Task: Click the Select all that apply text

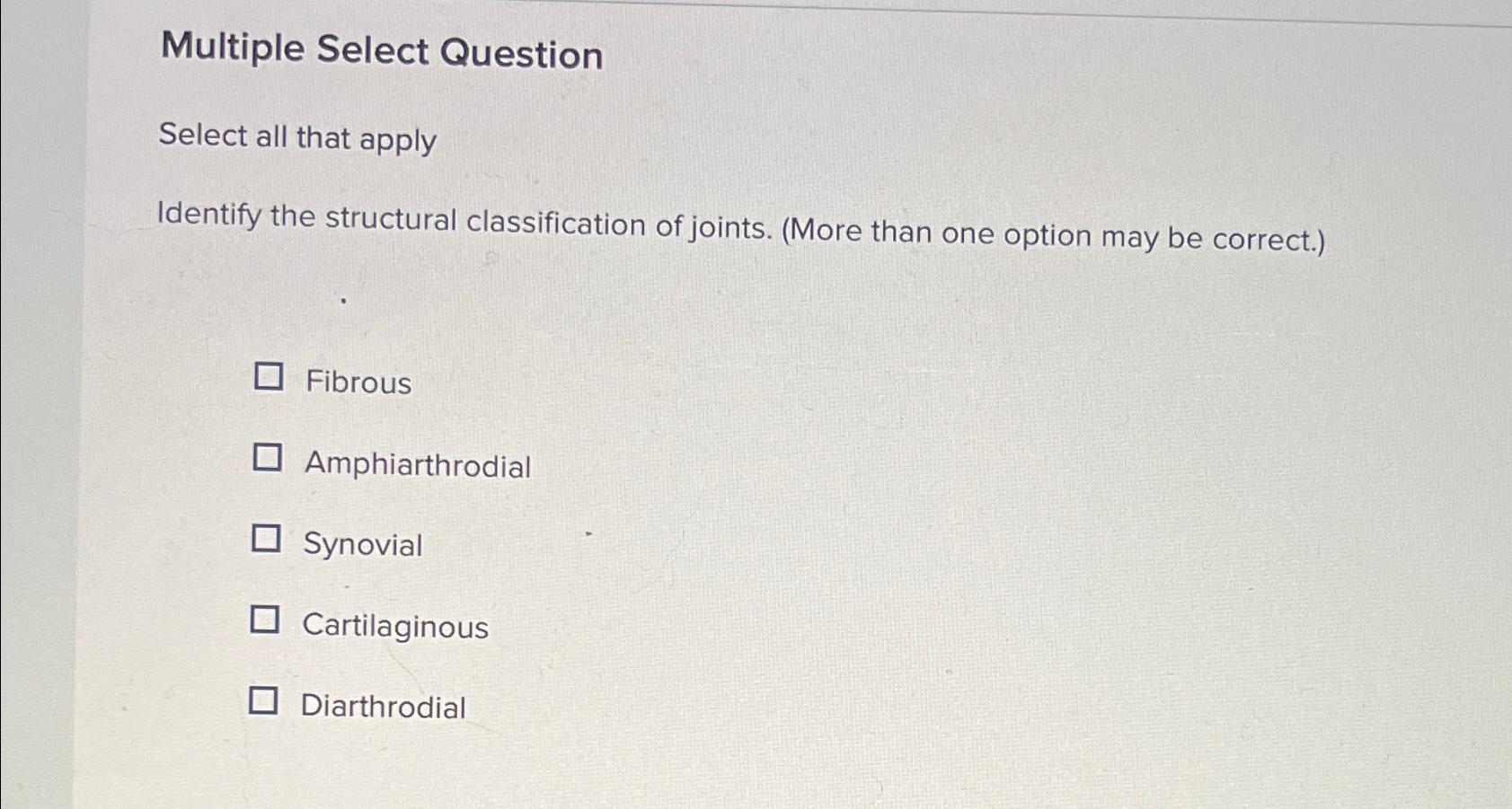Action: coord(296,140)
